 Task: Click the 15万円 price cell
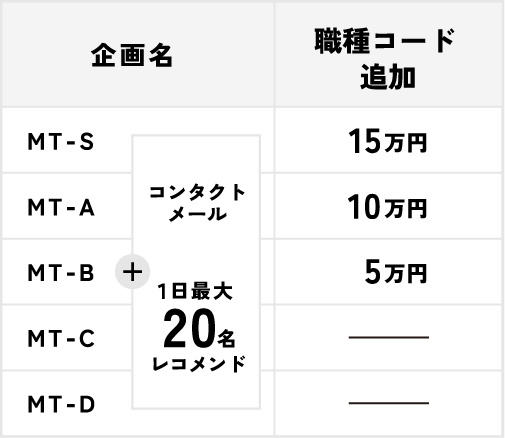pos(388,141)
